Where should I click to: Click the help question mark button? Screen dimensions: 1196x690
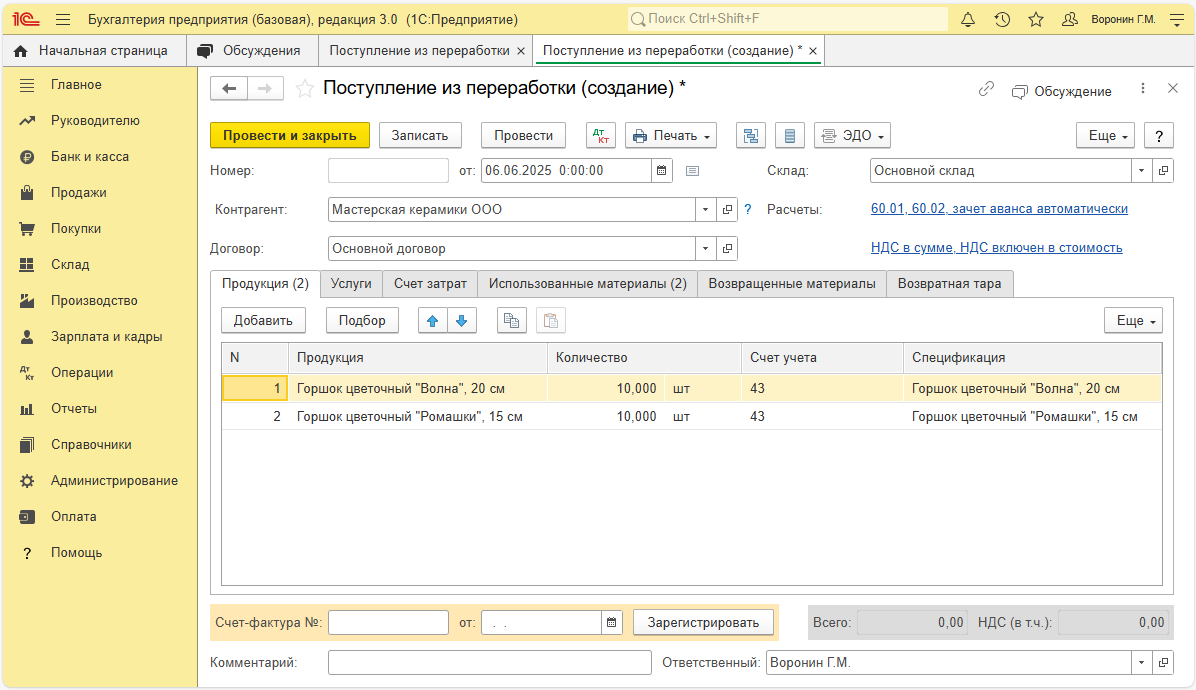(x=1159, y=136)
